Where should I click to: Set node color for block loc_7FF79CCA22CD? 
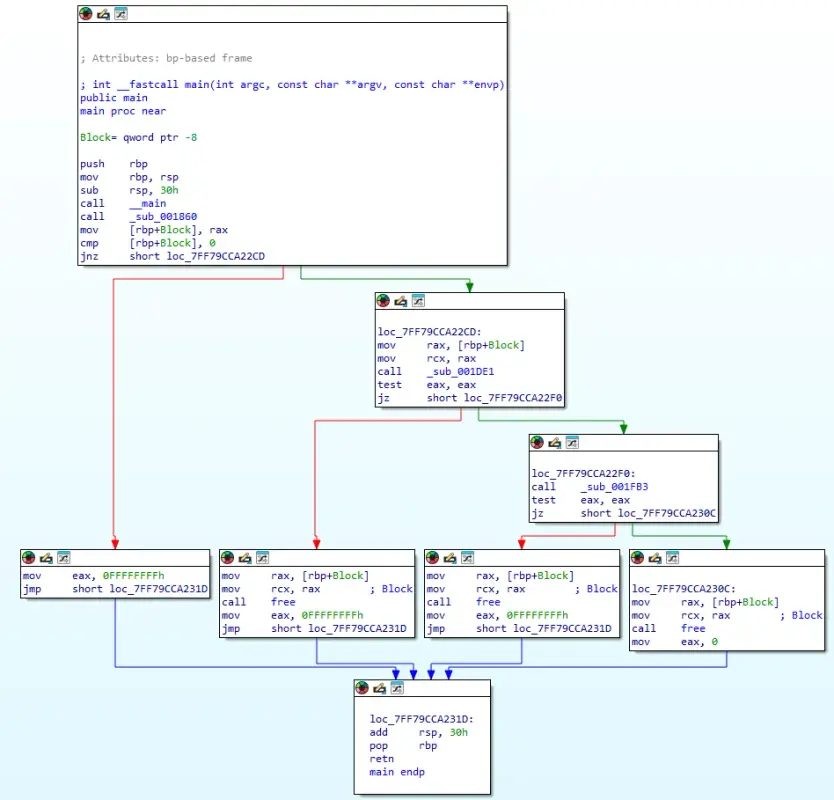point(383,301)
